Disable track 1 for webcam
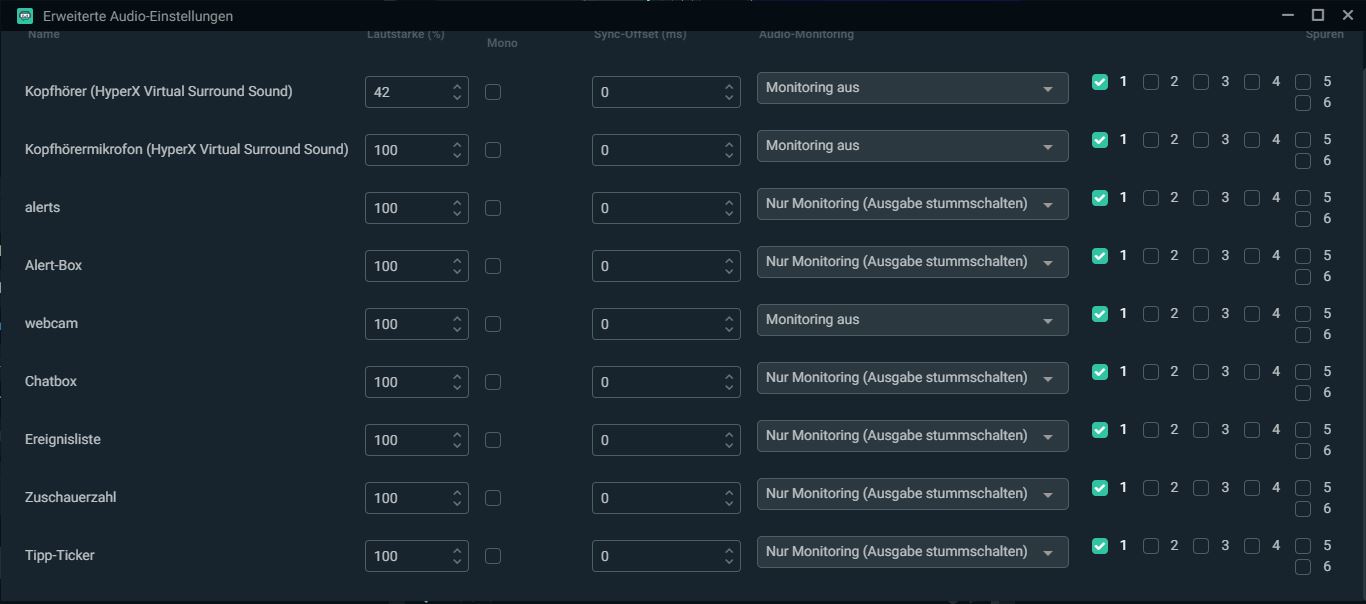Screen dimensions: 1366x604 pos(1100,314)
